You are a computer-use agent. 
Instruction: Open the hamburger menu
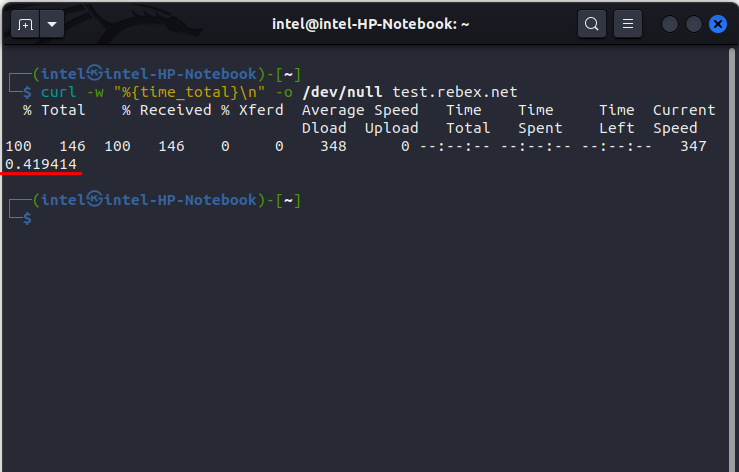[627, 23]
